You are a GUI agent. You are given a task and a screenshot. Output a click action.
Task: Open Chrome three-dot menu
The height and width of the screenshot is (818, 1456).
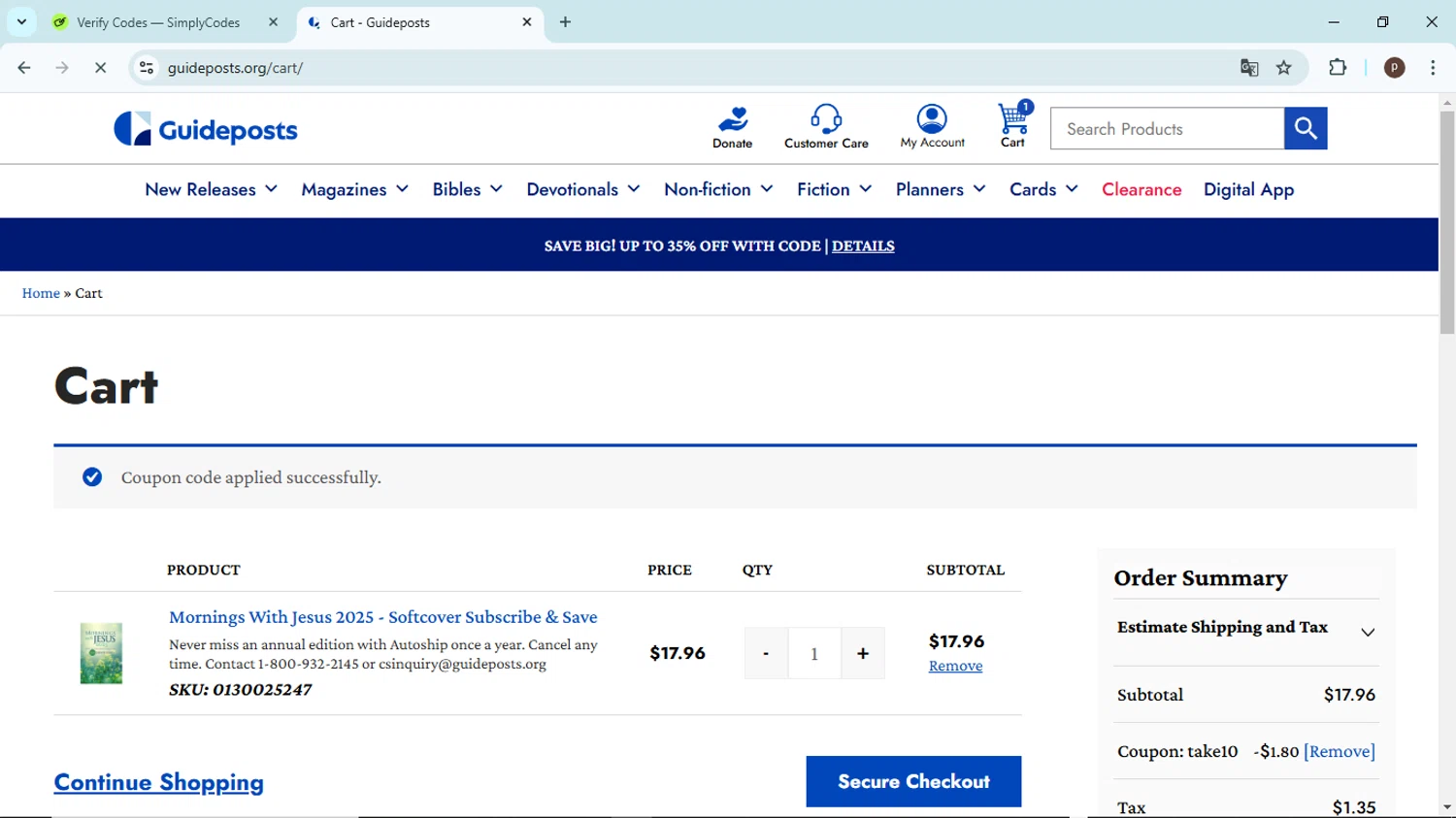click(1433, 68)
